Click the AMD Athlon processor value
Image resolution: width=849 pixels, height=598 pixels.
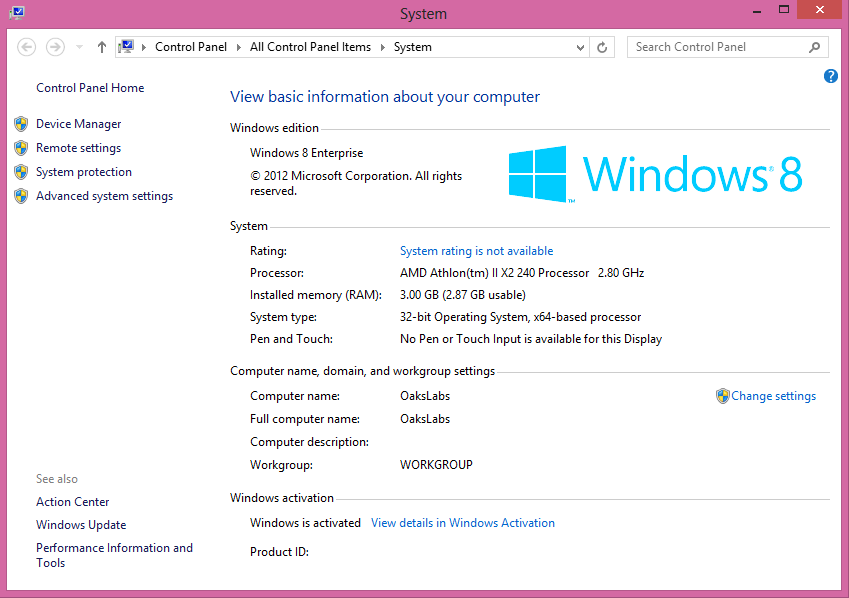(522, 273)
